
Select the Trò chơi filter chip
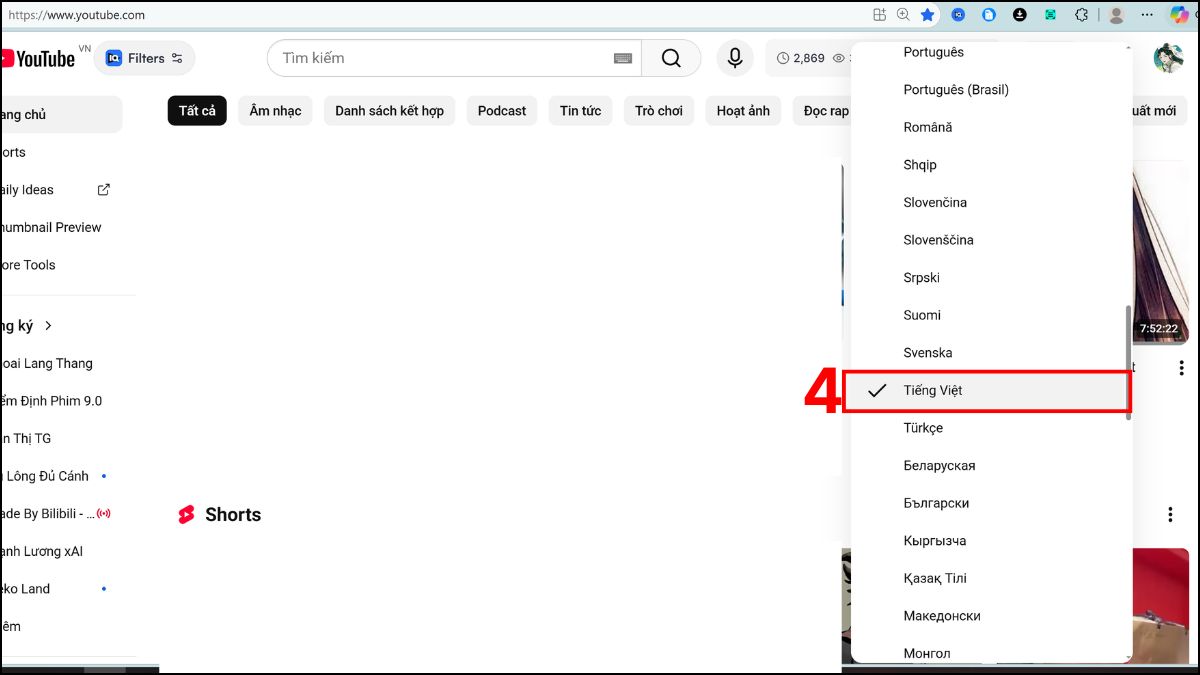pos(659,111)
